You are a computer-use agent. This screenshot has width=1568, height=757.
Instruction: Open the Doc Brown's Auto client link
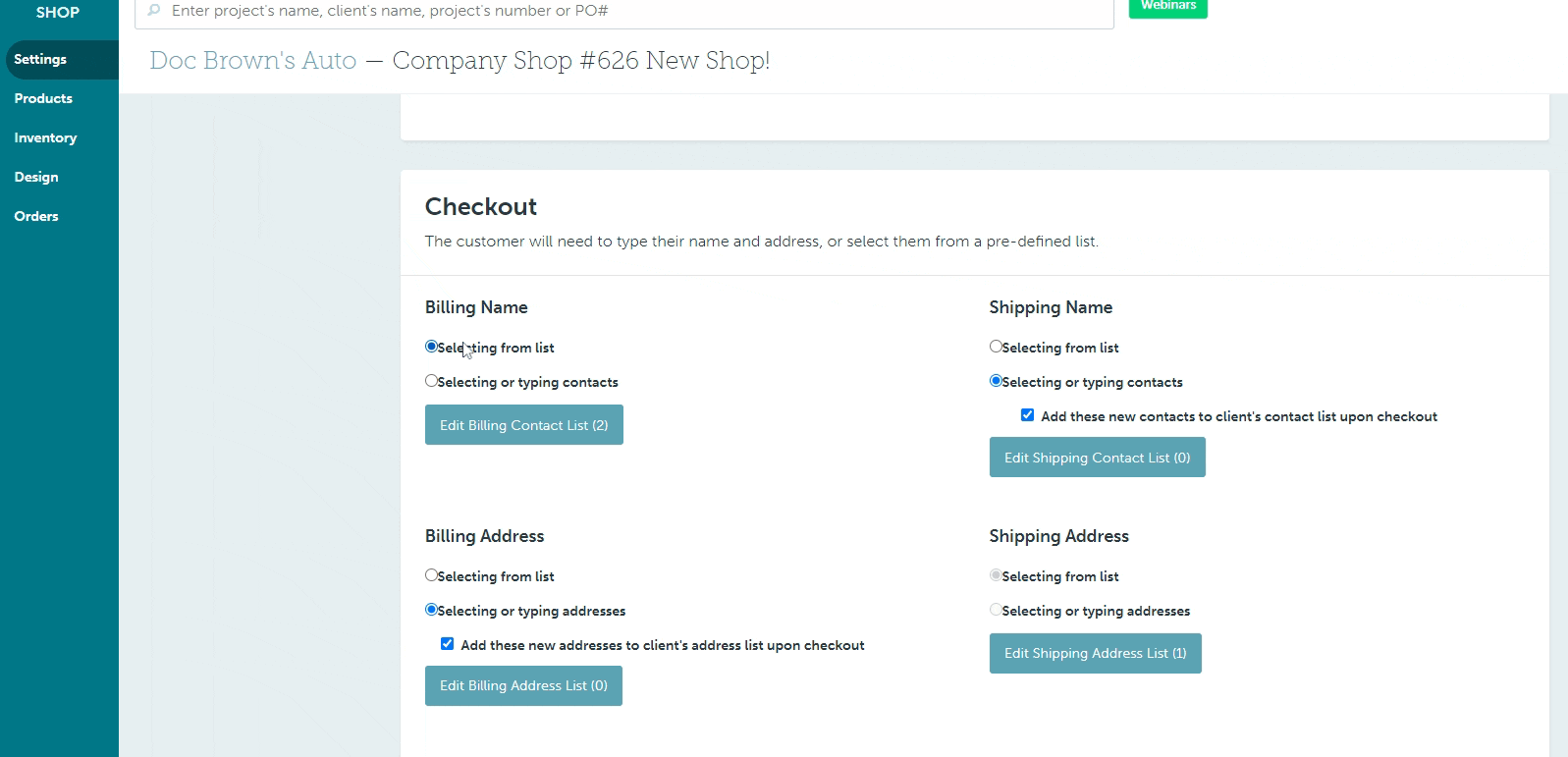[252, 60]
